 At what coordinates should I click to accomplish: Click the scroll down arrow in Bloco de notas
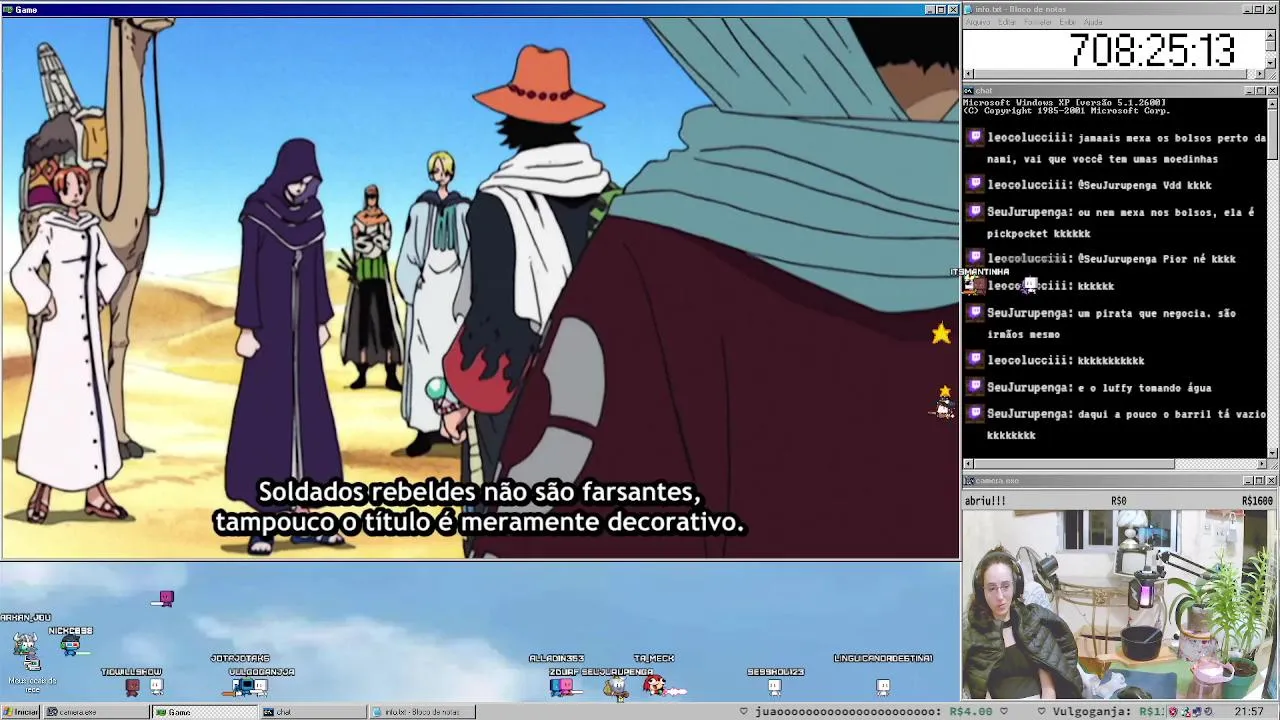pyautogui.click(x=1272, y=63)
